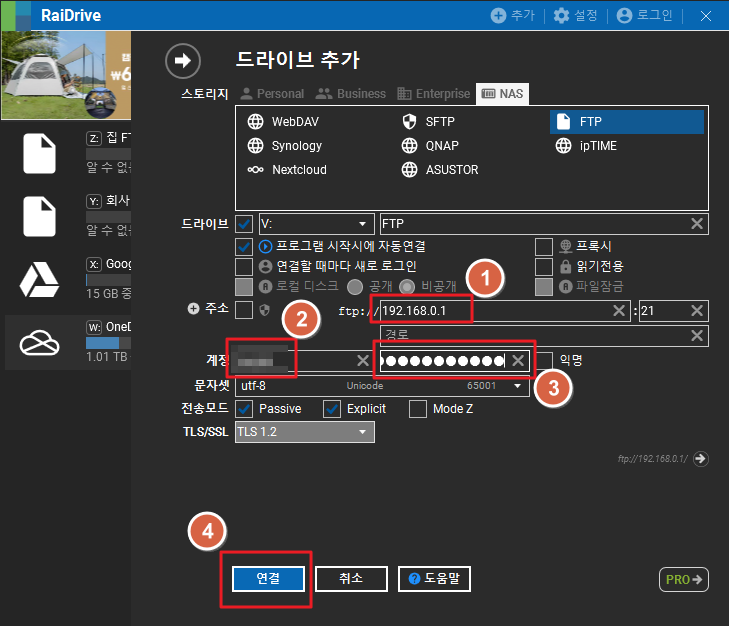Open the V: drive letter dropdown
The height and width of the screenshot is (626, 729).
coord(316,224)
